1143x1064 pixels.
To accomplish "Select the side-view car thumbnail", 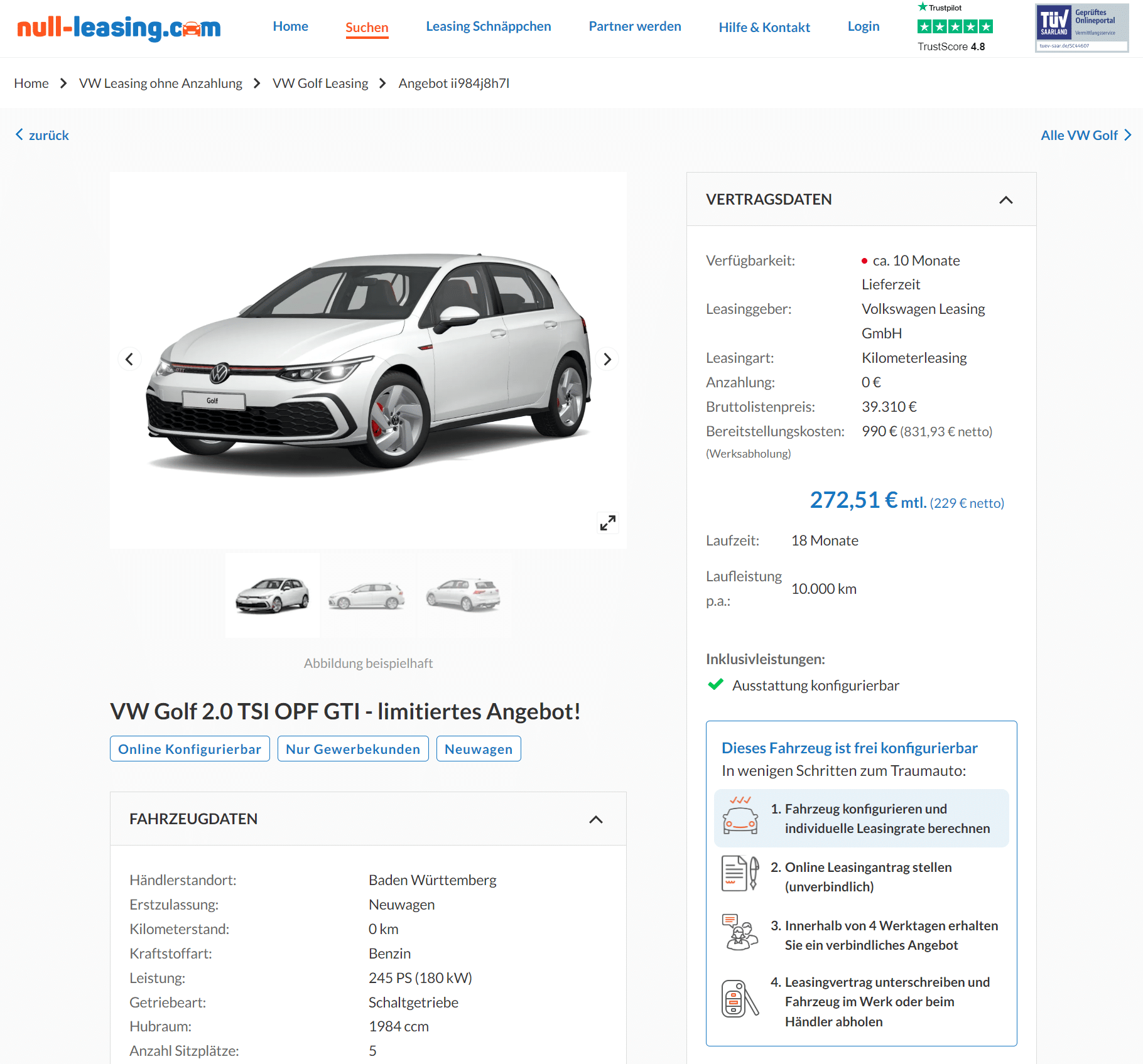I will tap(368, 595).
